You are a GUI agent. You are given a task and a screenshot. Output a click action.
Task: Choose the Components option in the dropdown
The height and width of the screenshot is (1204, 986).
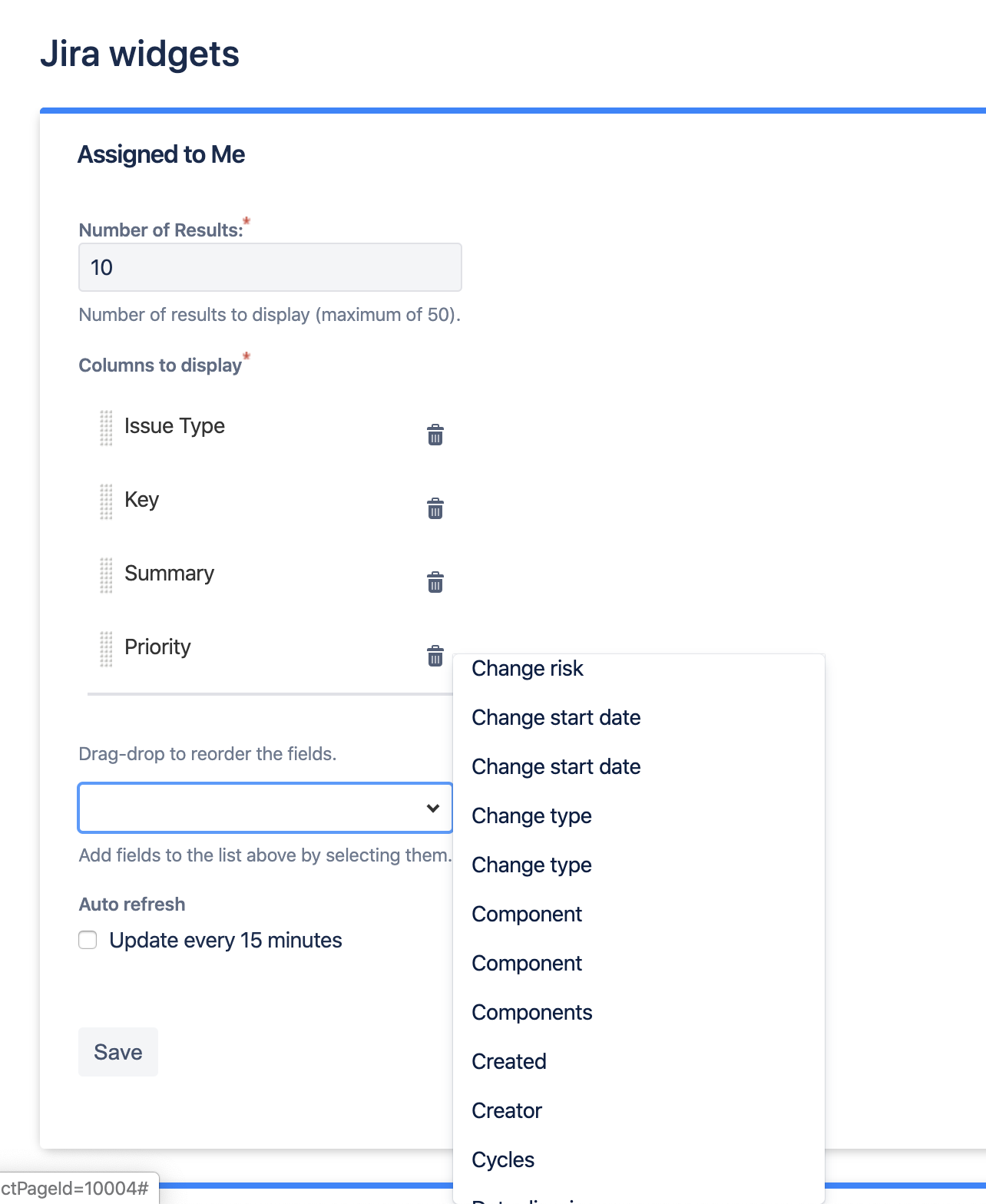(639, 1012)
